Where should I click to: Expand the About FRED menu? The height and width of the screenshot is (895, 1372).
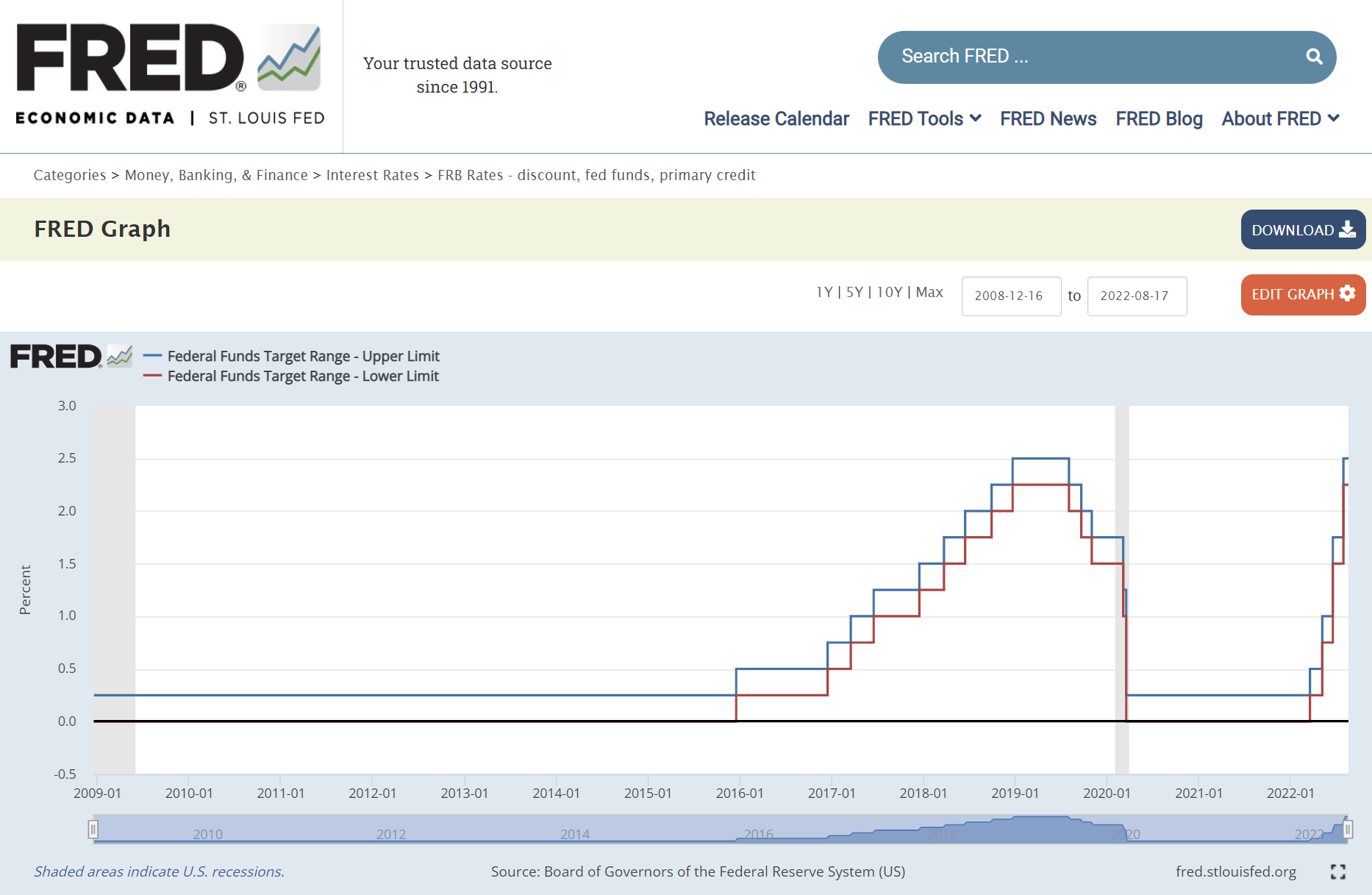(1280, 118)
